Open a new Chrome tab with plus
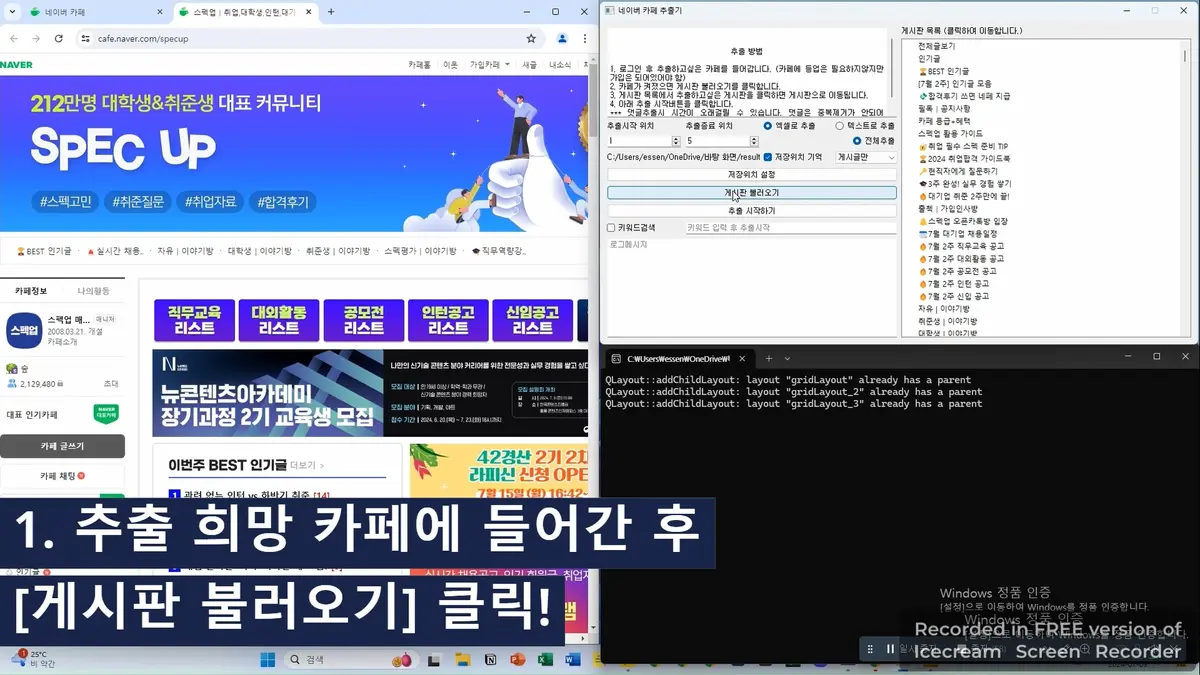This screenshot has width=1200, height=675. pyautogui.click(x=331, y=12)
